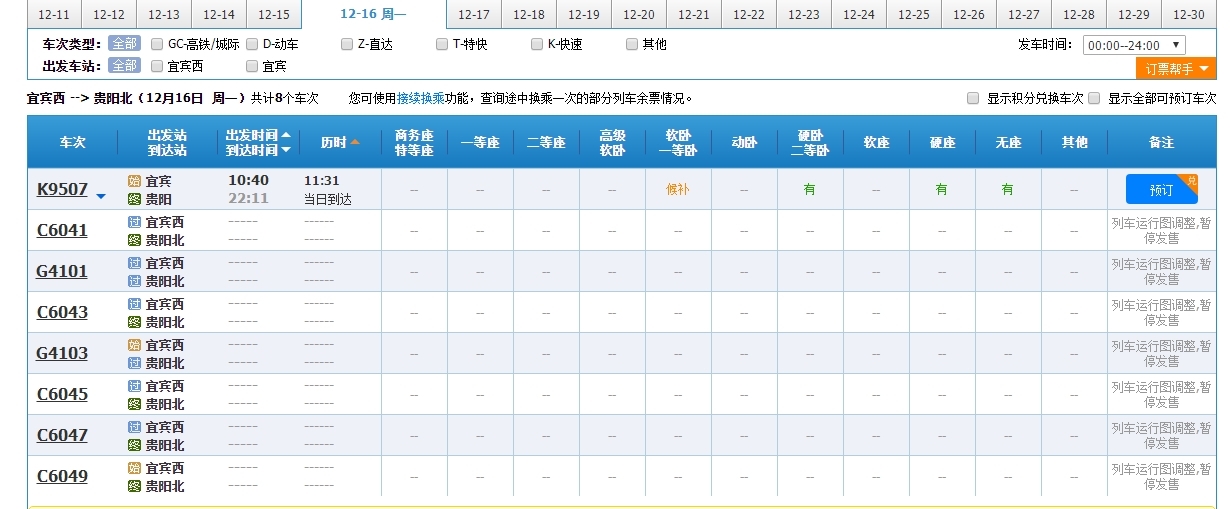Select the 12-25 date tab

914,15
